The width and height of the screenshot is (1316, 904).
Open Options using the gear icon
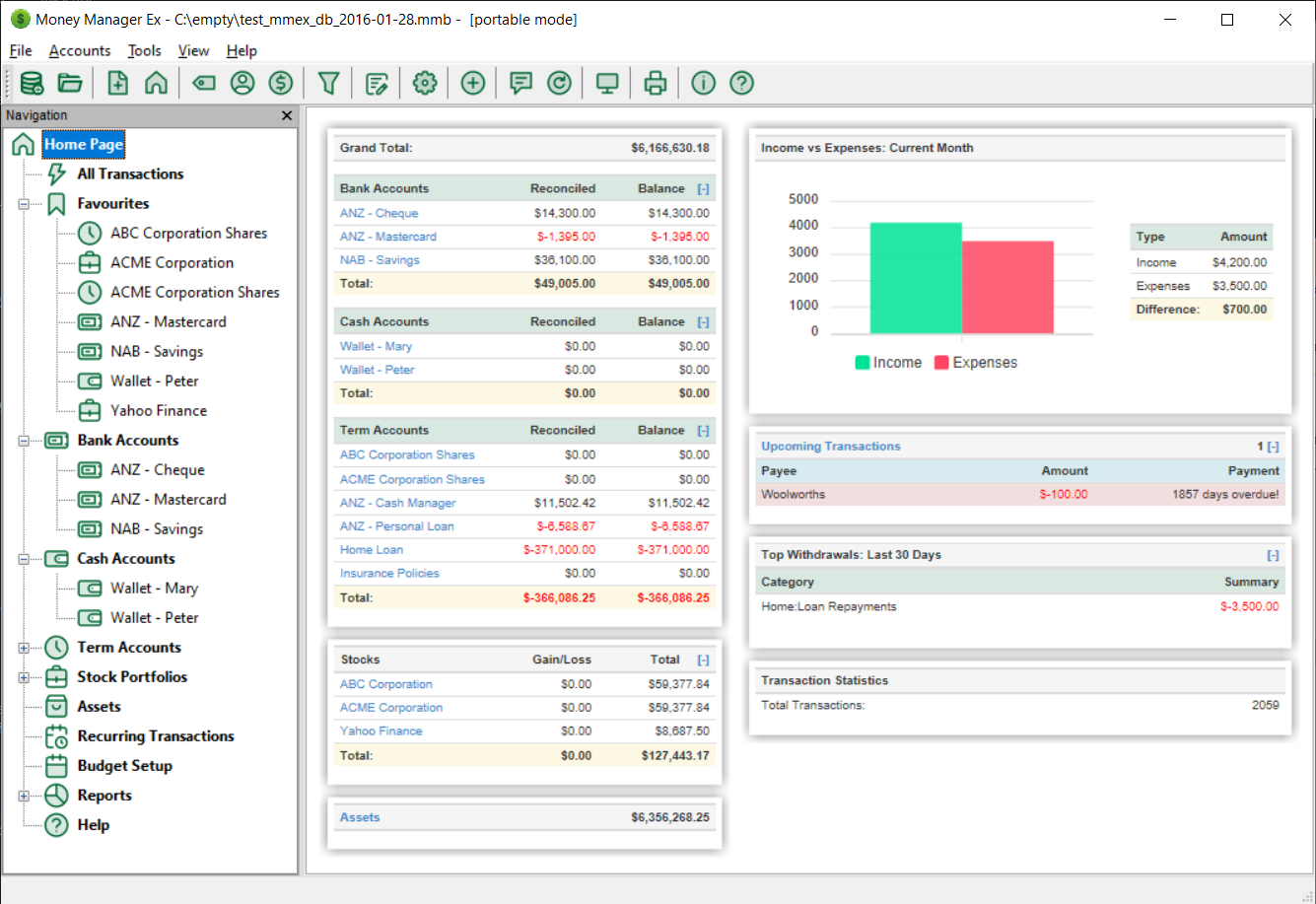click(x=424, y=83)
